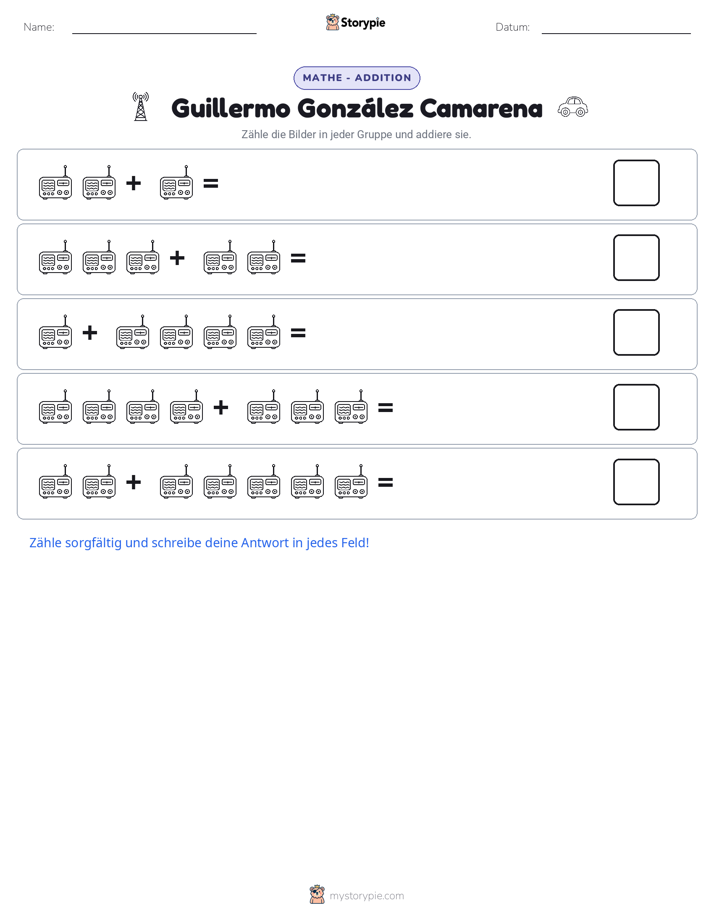Click the Storypie bear logo at top
Viewport: 714px width, 924px height.
tap(332, 22)
